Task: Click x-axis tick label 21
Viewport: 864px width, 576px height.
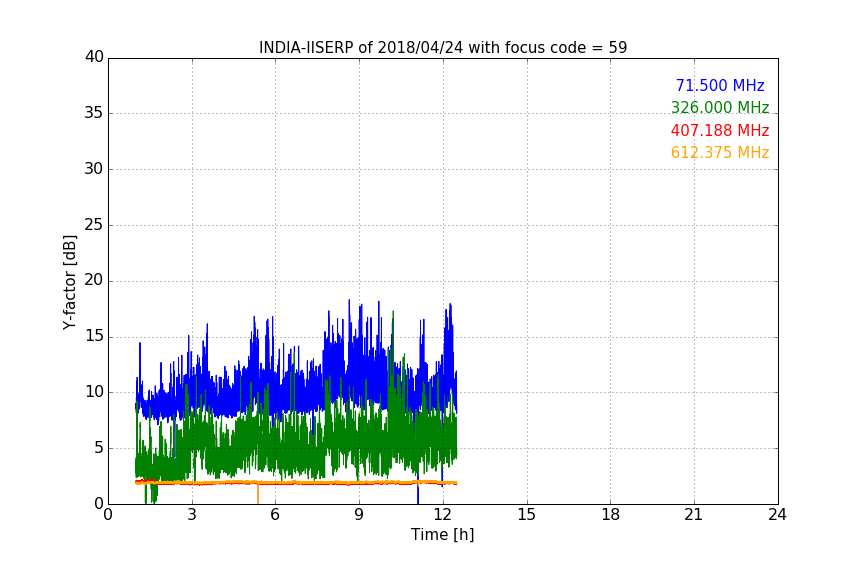Action: click(694, 515)
